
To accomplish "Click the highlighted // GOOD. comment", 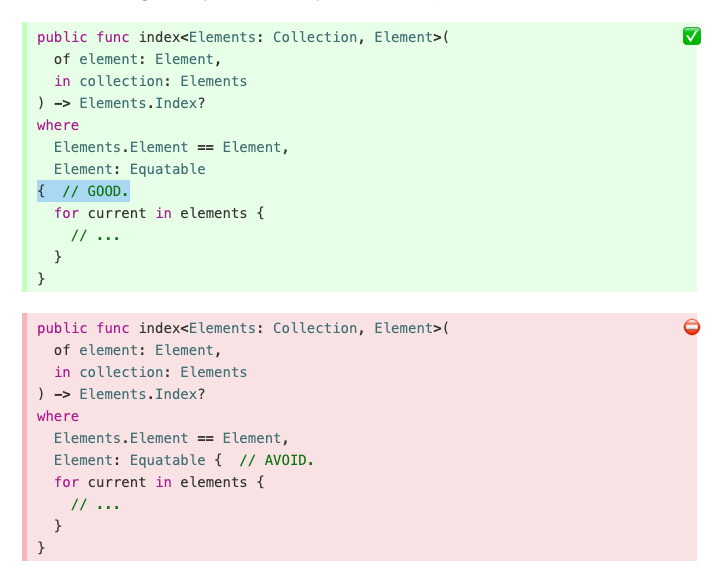I will 95,191.
